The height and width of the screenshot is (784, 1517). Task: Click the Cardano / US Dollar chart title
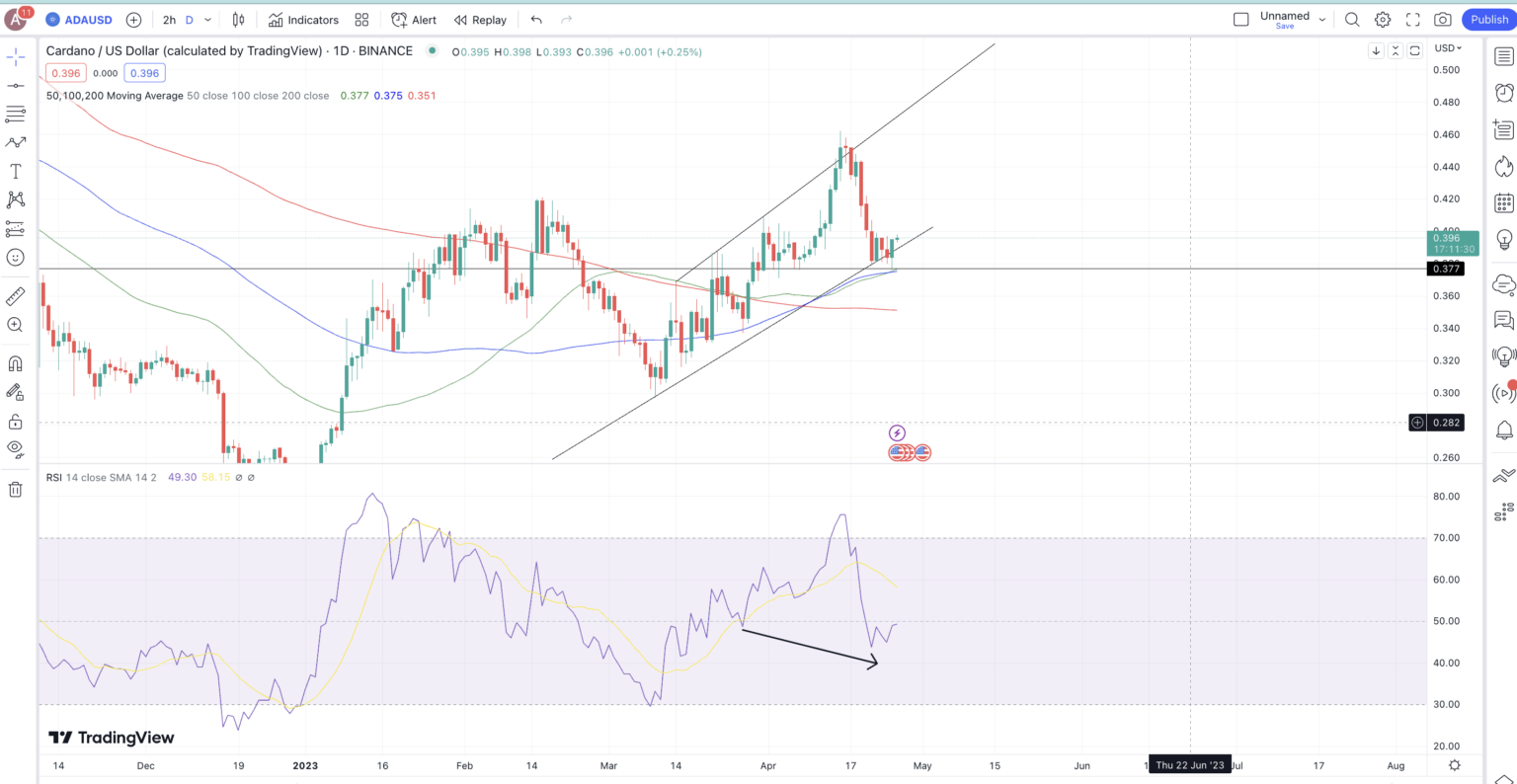229,51
